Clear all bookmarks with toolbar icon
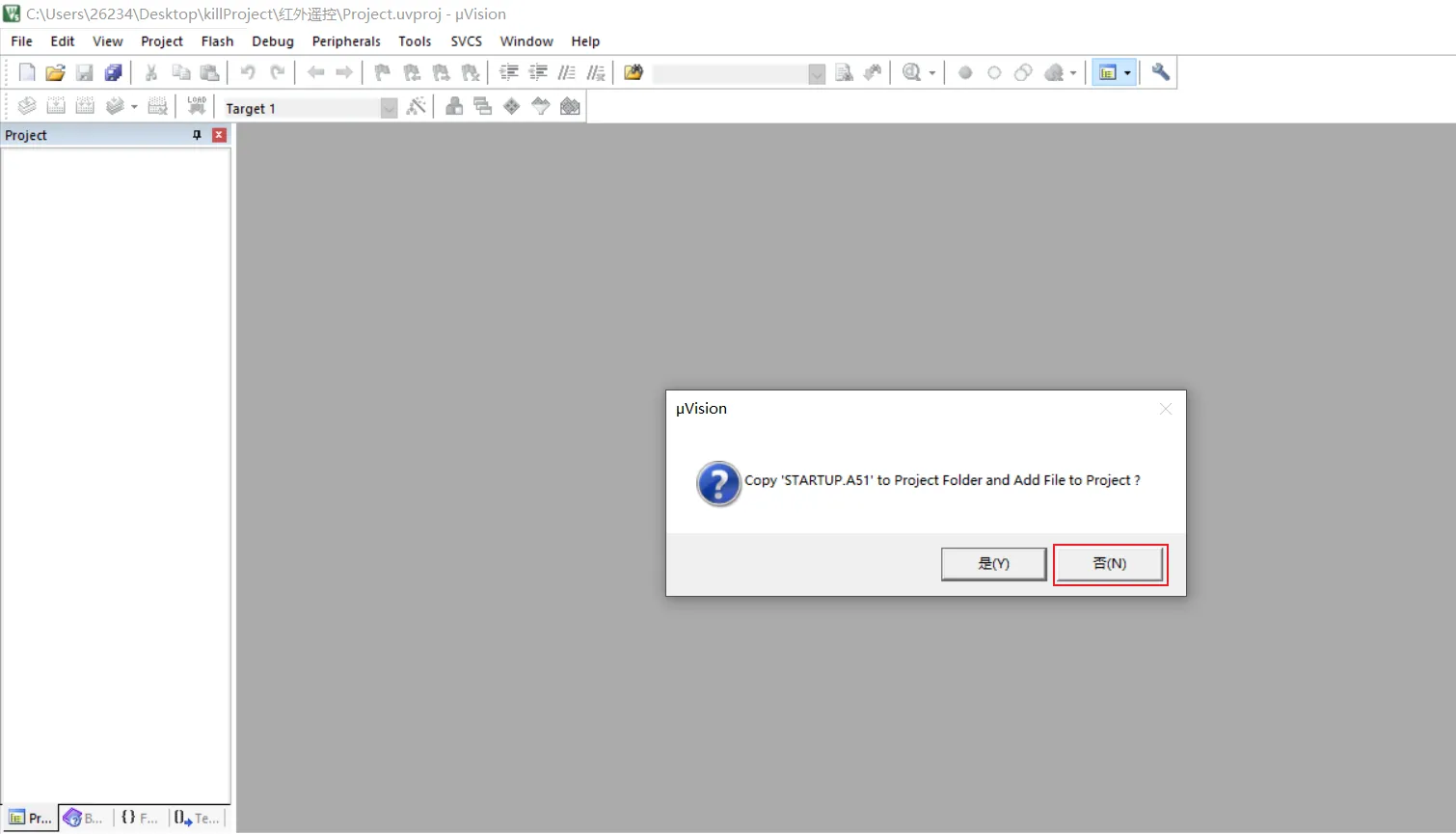Screen dimensions: 1456x834 [x=471, y=72]
